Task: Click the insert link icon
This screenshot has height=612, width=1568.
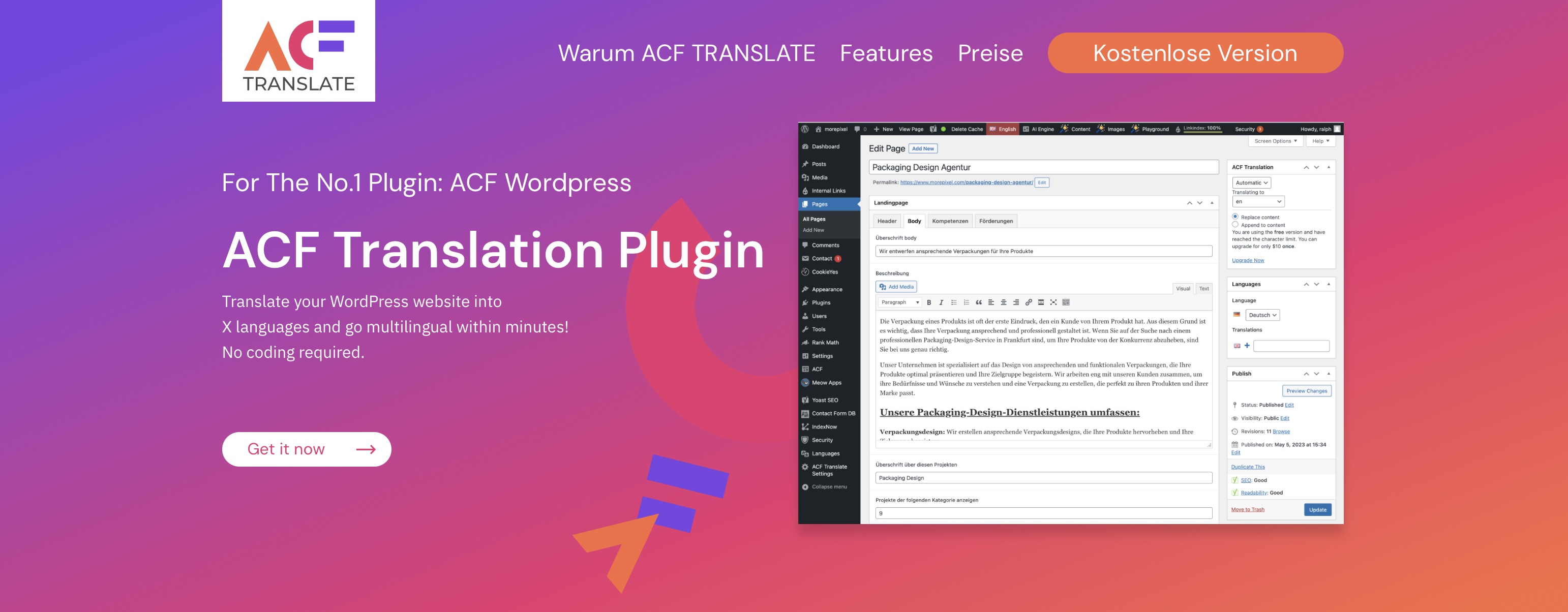Action: pyautogui.click(x=1029, y=302)
